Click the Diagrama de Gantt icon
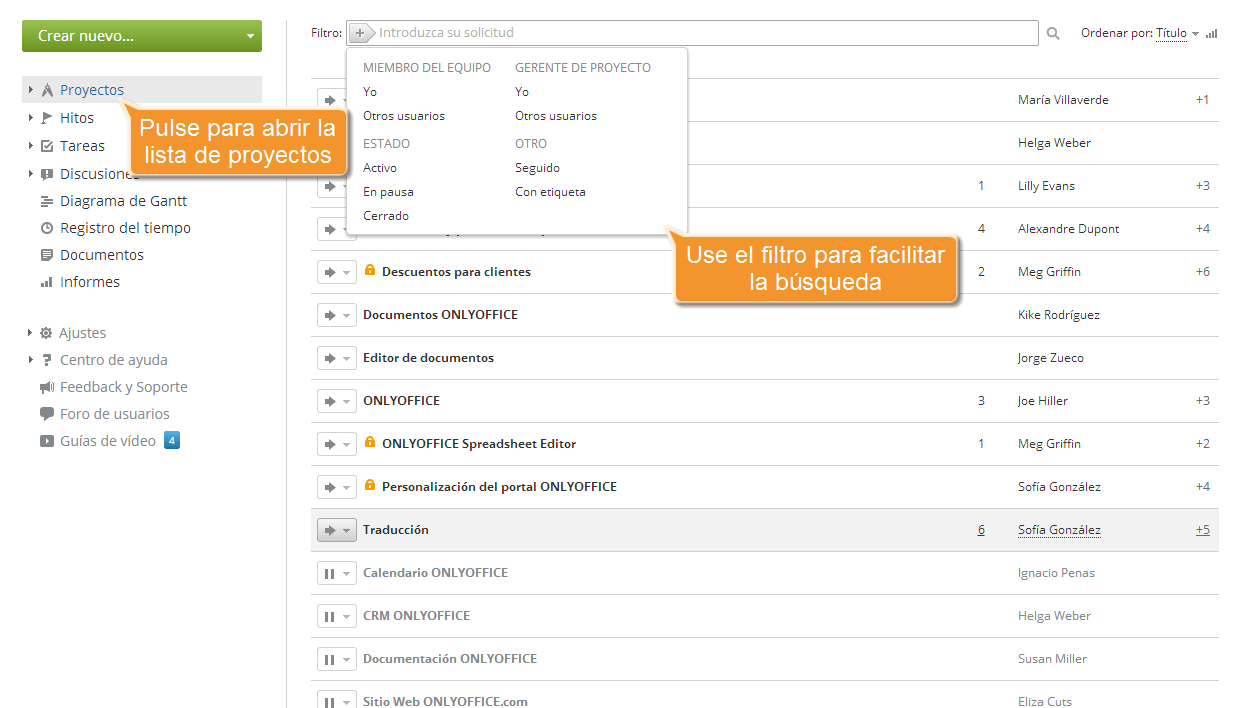 47,201
